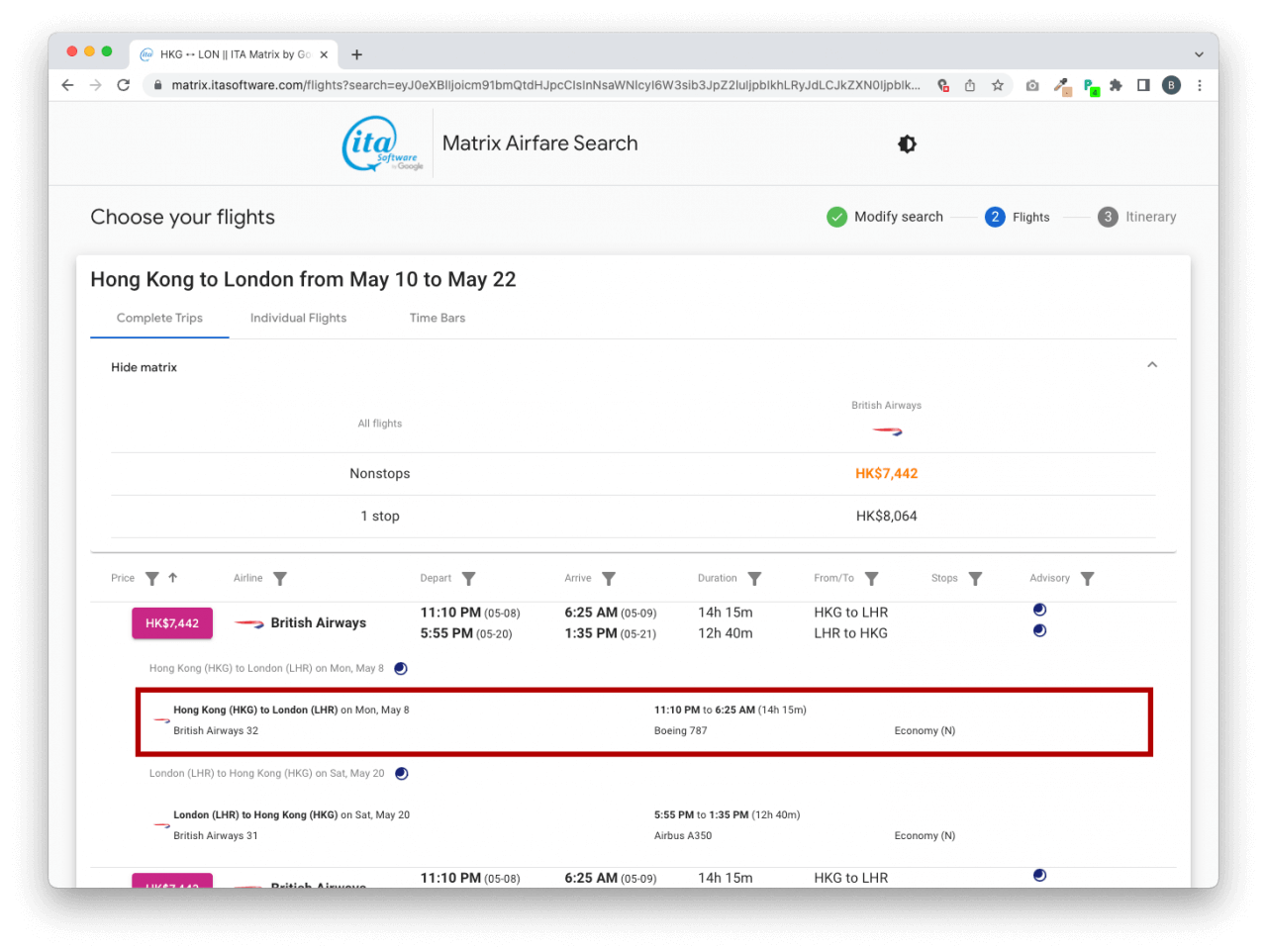Click the Itinerary step number 3 circle
Viewport: 1267px width, 952px height.
[1108, 217]
